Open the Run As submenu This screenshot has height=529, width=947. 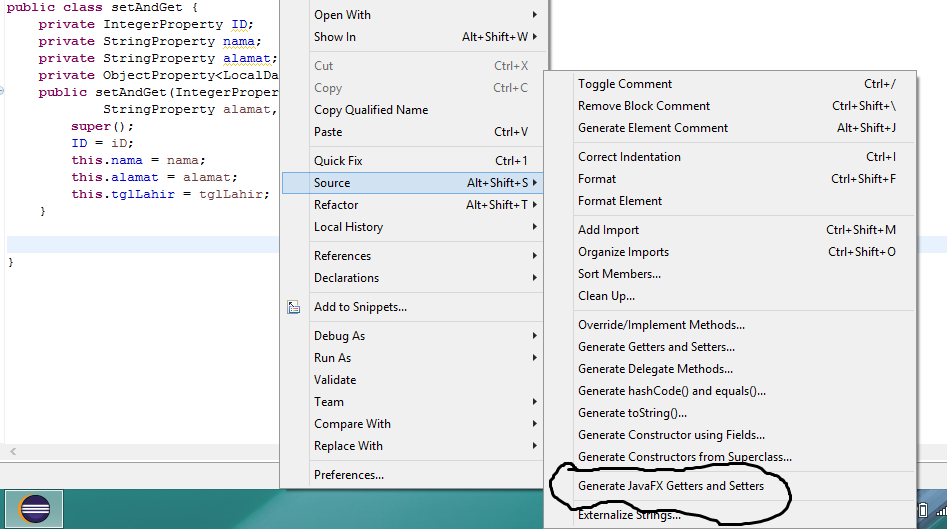414,357
